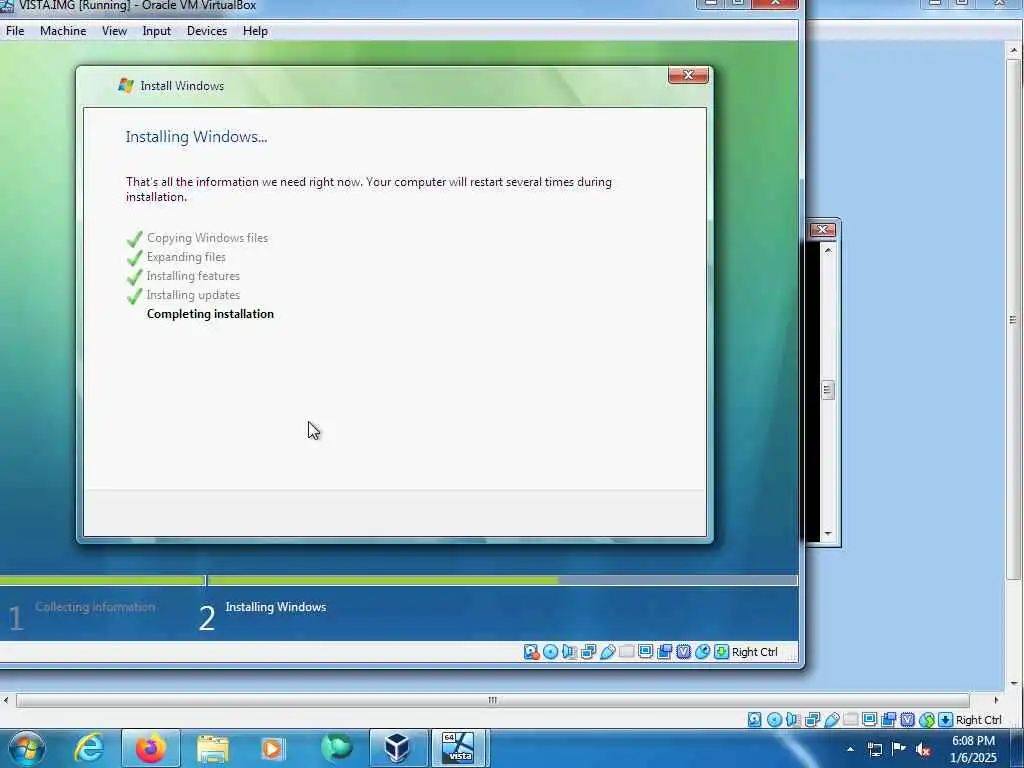Screen dimensions: 1024x768
Task: Close the Install Windows dialog
Action: [688, 75]
